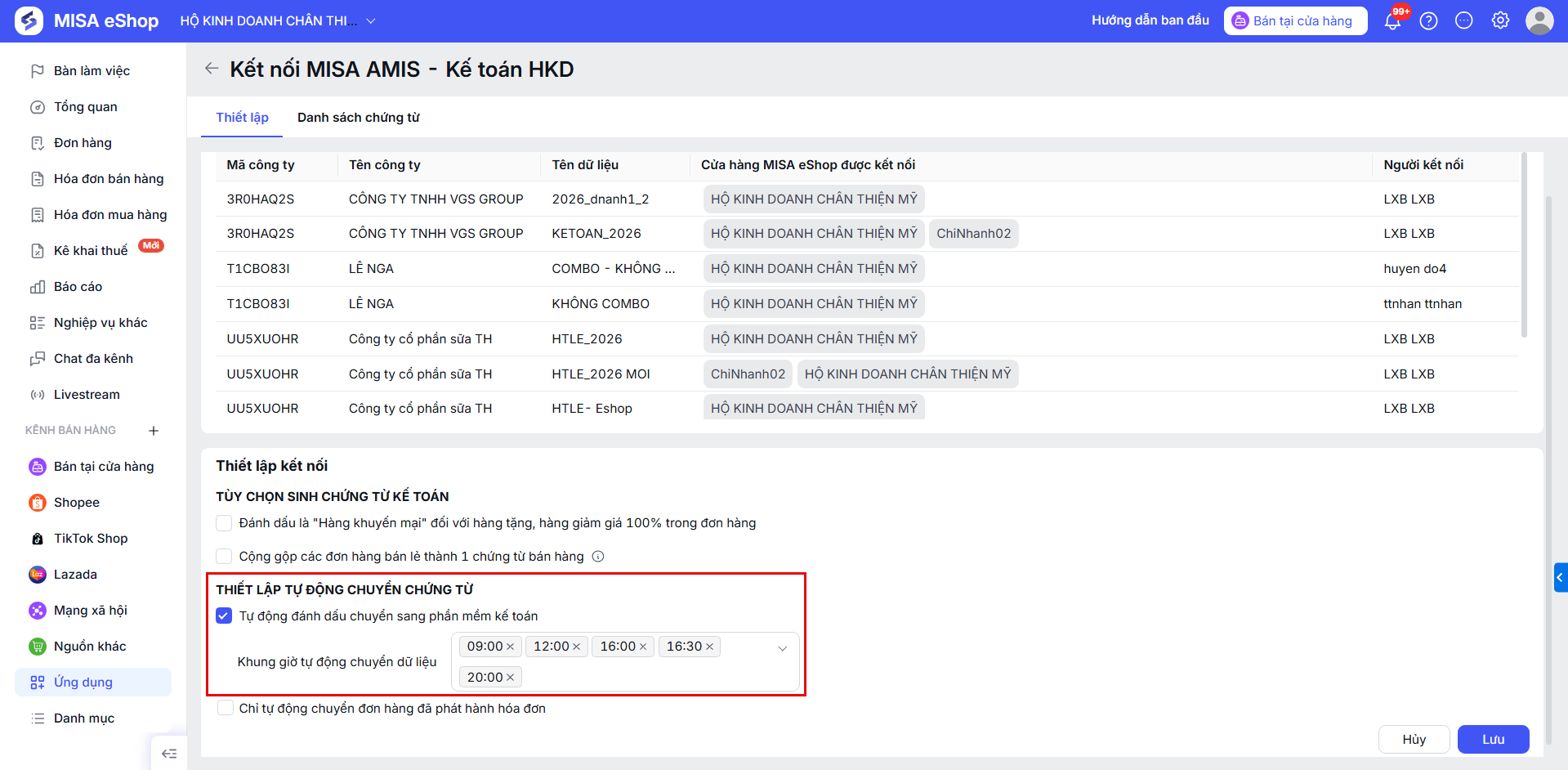Click the Bàn làm việc flag icon
The image size is (1568, 770).
38,71
